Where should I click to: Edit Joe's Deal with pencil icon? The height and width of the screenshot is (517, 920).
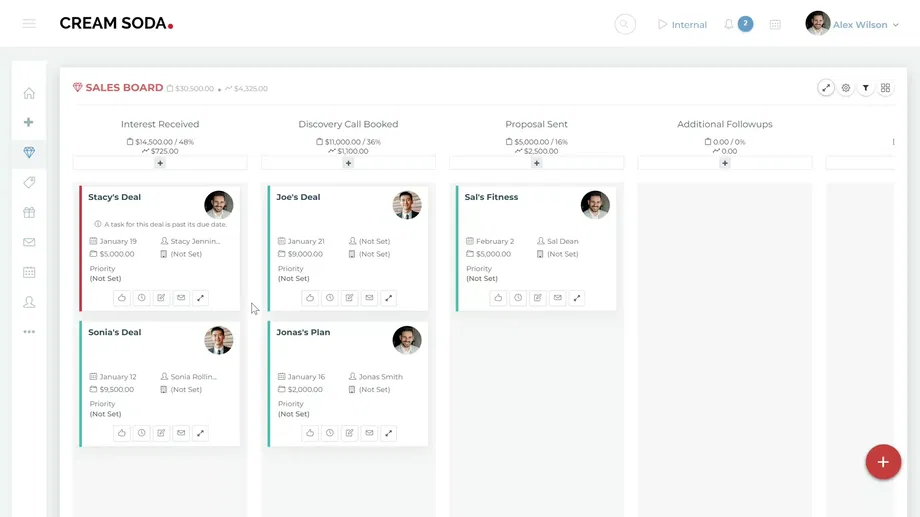point(349,298)
